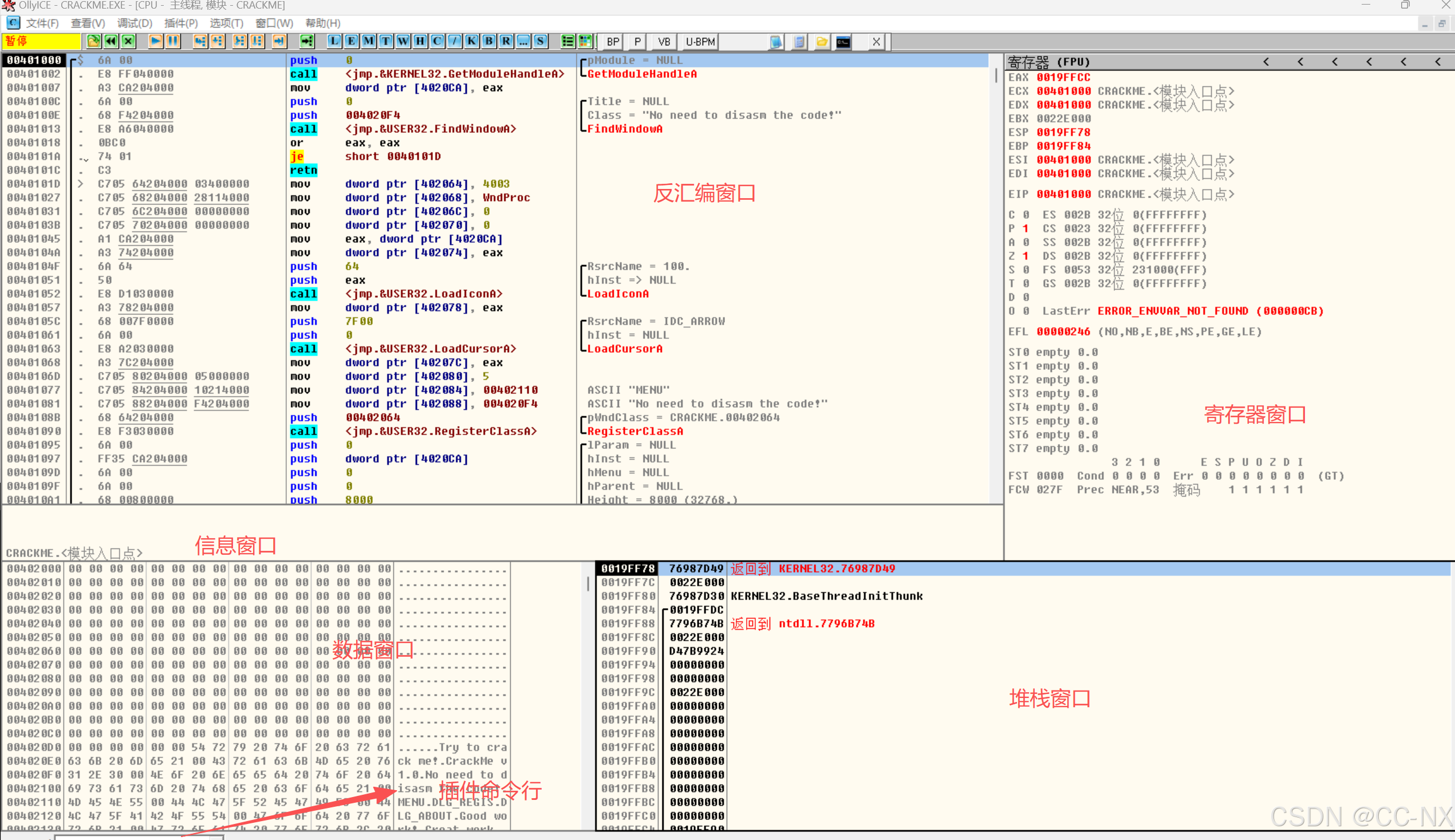Screen dimensions: 1455x840
Task: Click the X button at toolbar end
Action: point(876,42)
